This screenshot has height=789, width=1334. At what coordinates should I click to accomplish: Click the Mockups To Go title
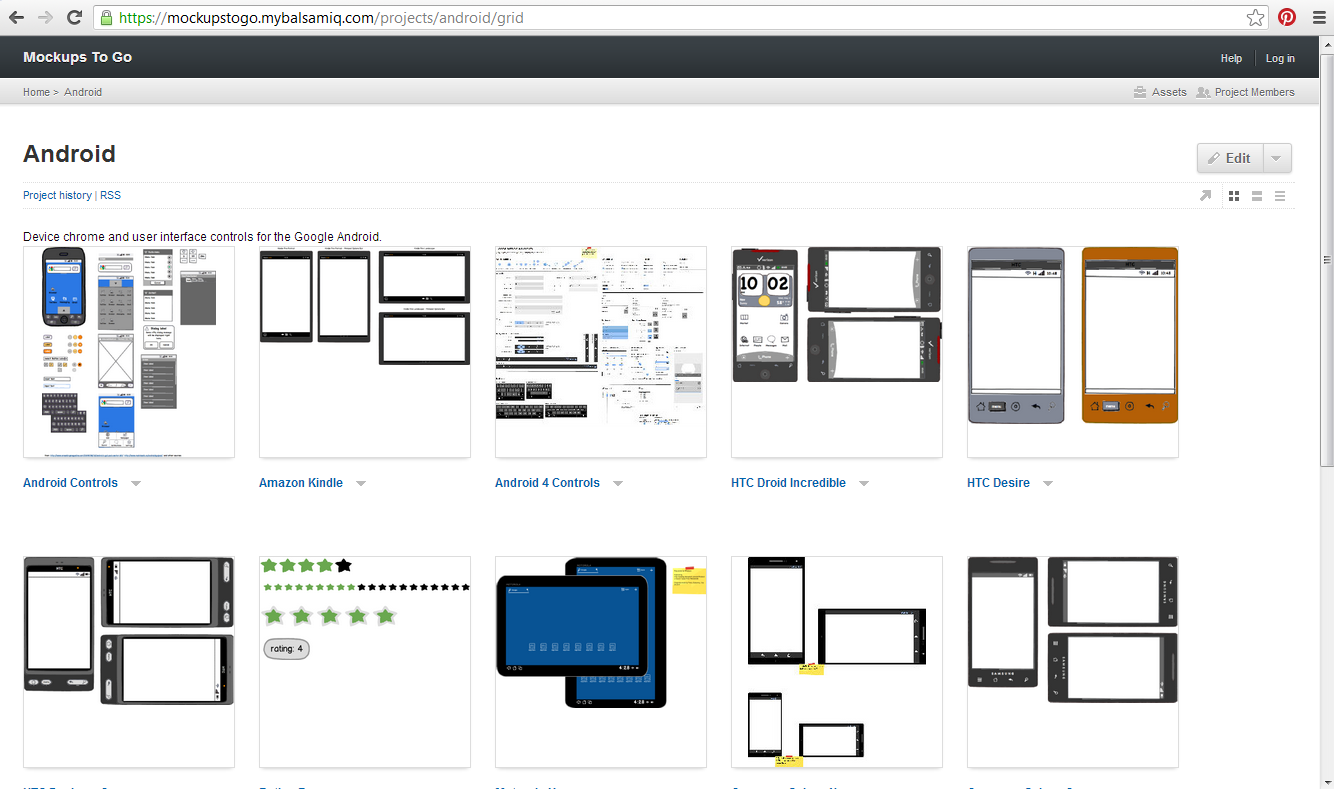(77, 57)
